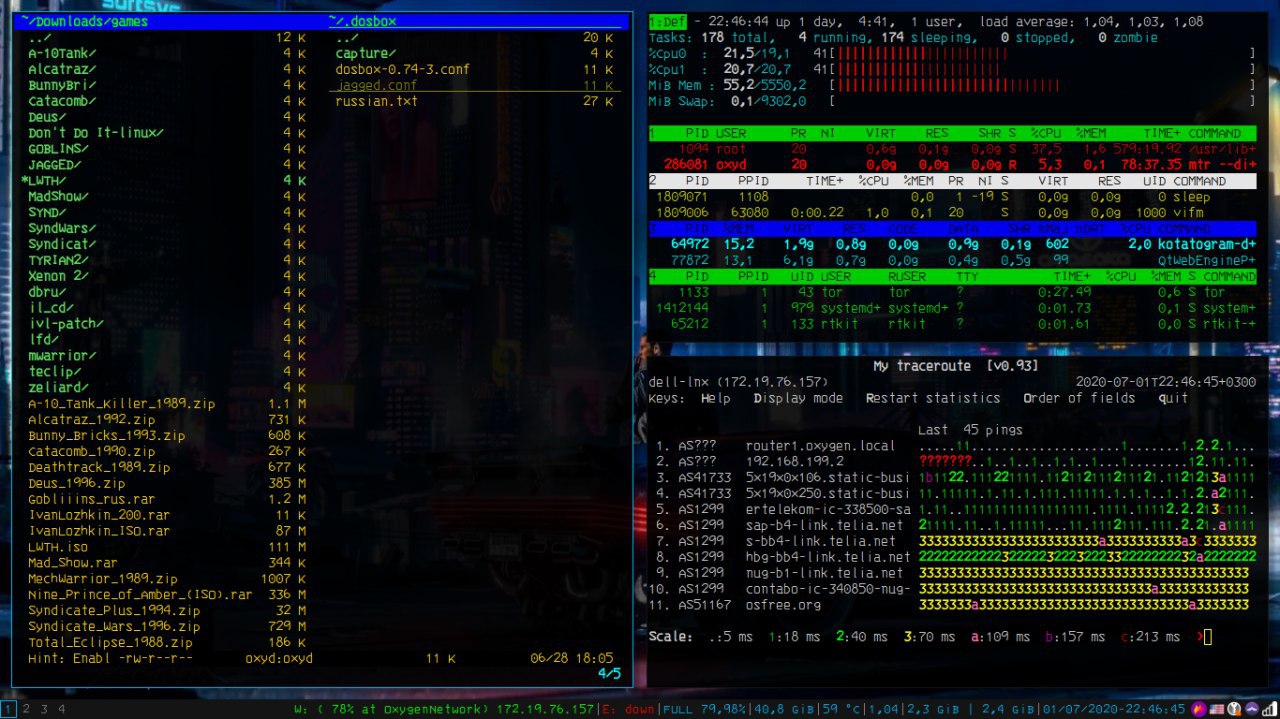Click Display mode in mtr keys
Image resolution: width=1280 pixels, height=719 pixels.
798,398
